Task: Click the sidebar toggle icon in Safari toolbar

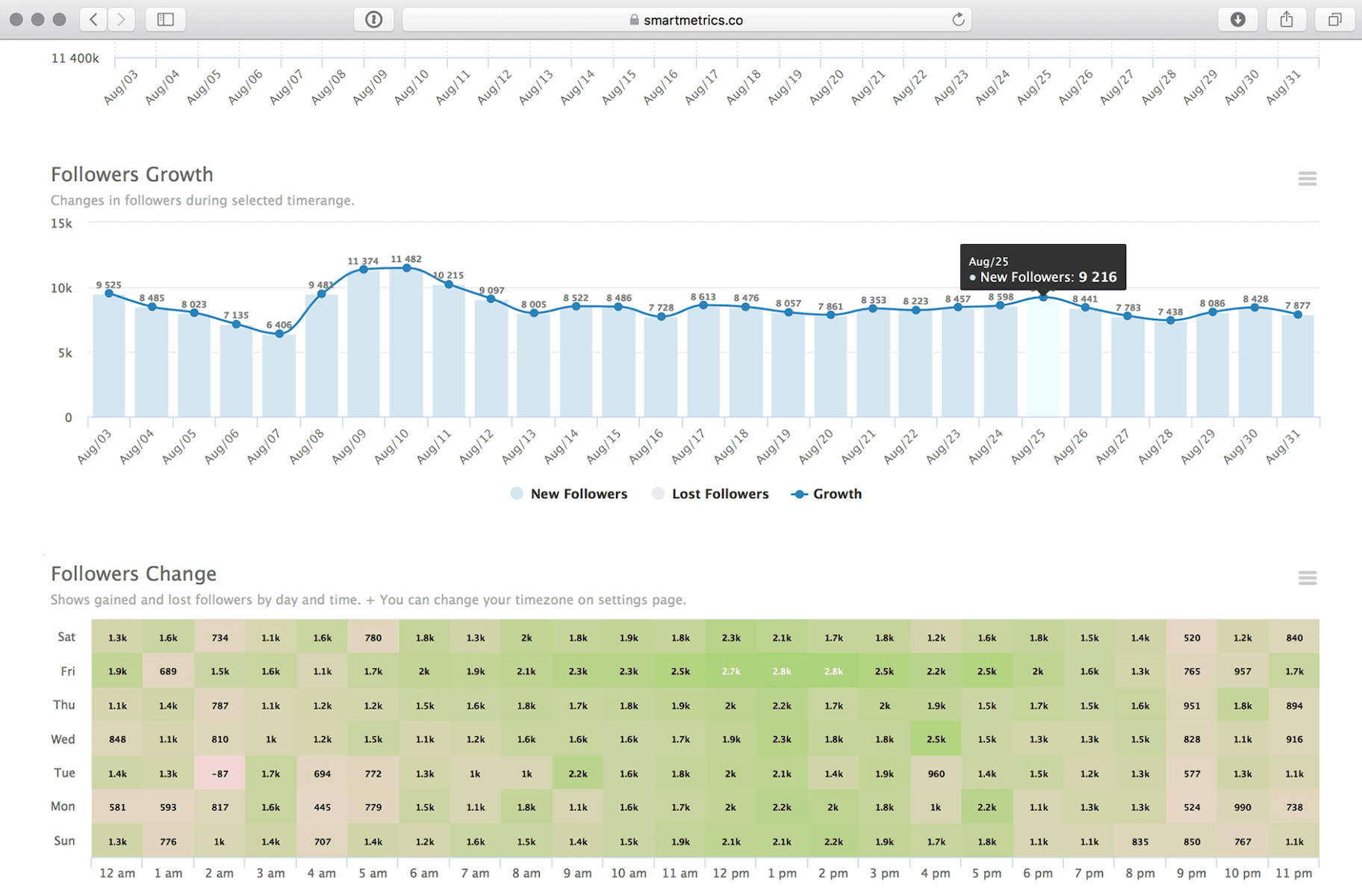Action: point(165,19)
